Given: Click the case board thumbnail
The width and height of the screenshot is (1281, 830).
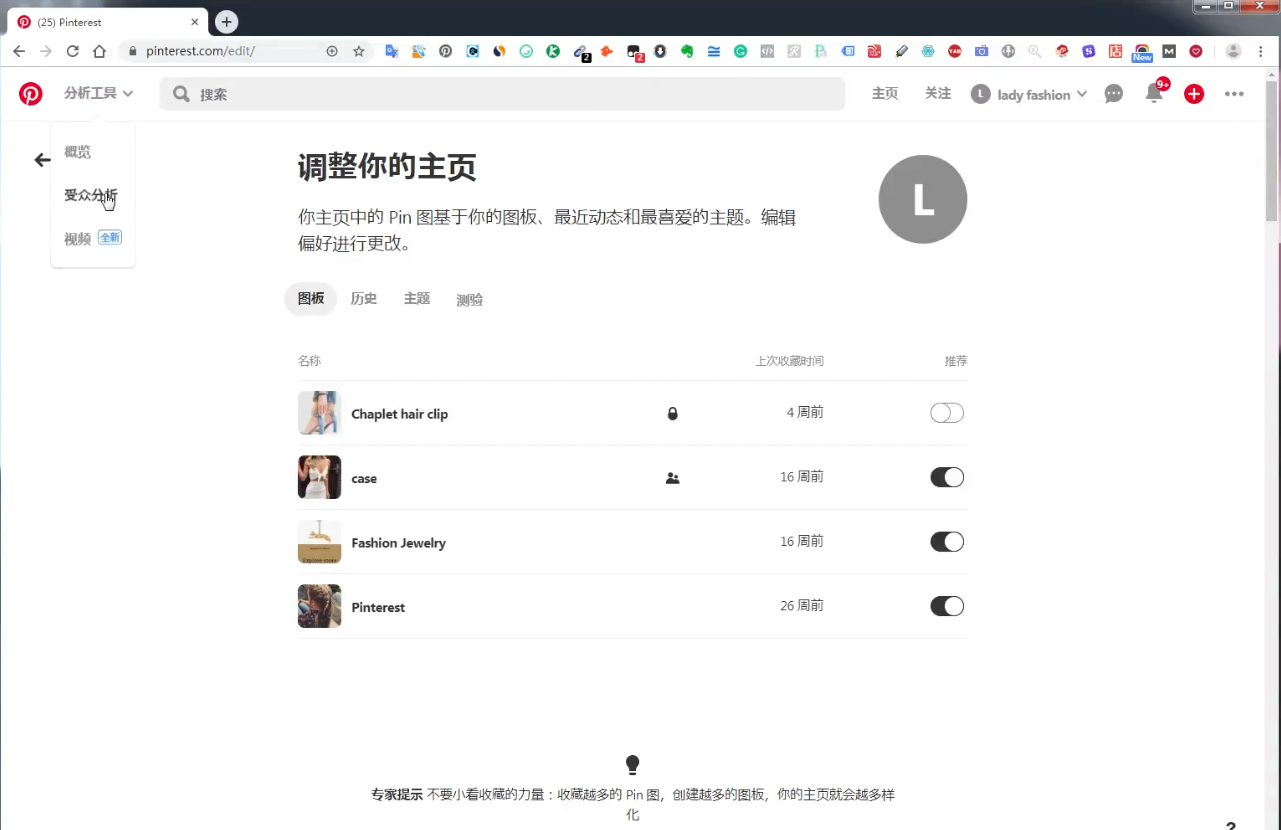Looking at the screenshot, I should click(320, 478).
